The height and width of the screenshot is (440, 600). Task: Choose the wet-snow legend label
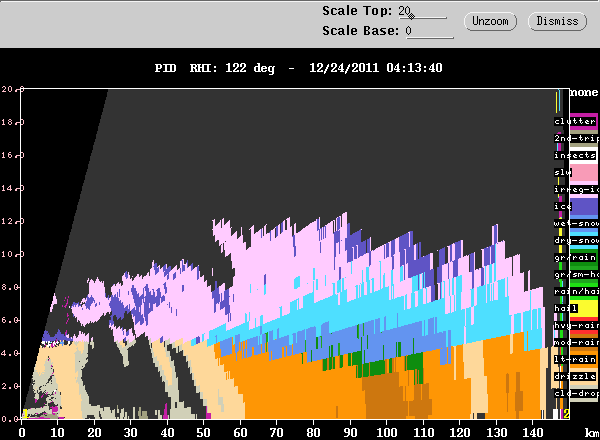(x=576, y=223)
